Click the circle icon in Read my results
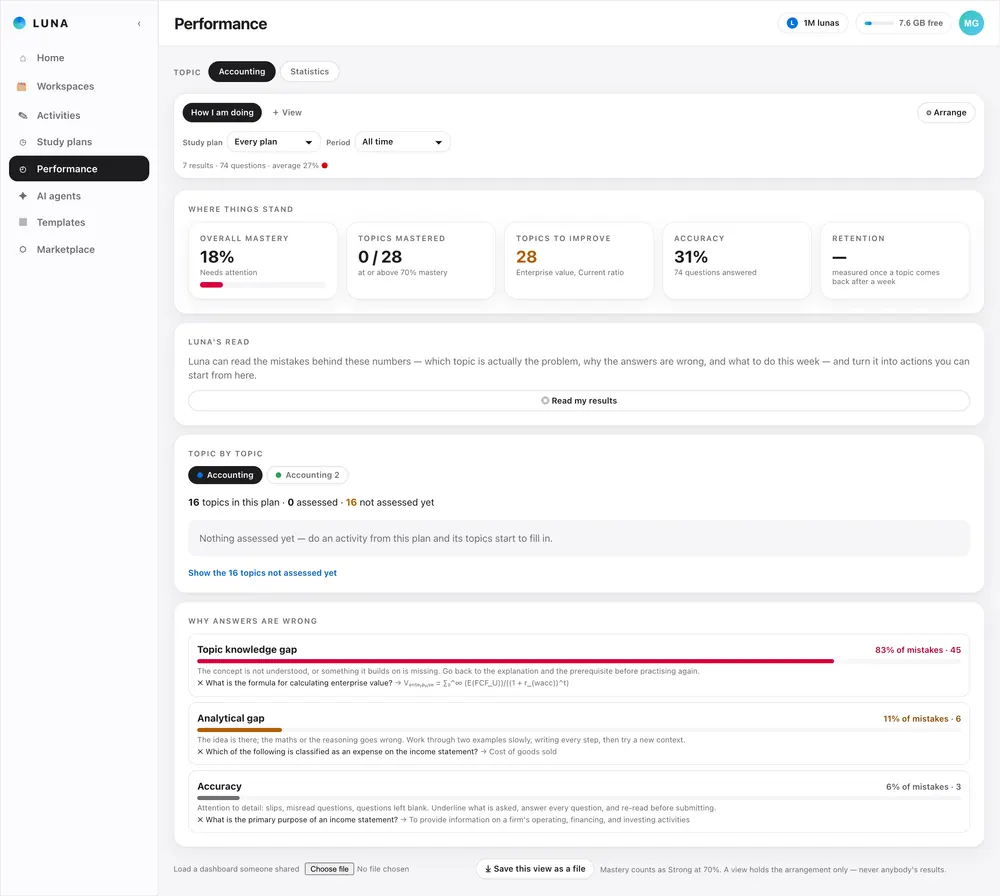Image resolution: width=1000 pixels, height=896 pixels. coord(545,400)
